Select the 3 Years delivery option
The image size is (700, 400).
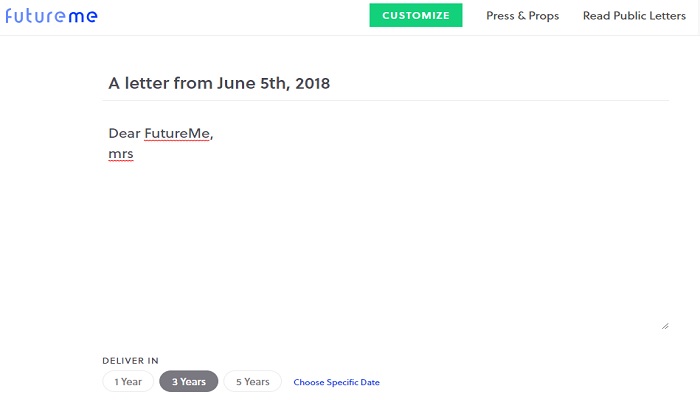pyautogui.click(x=189, y=381)
